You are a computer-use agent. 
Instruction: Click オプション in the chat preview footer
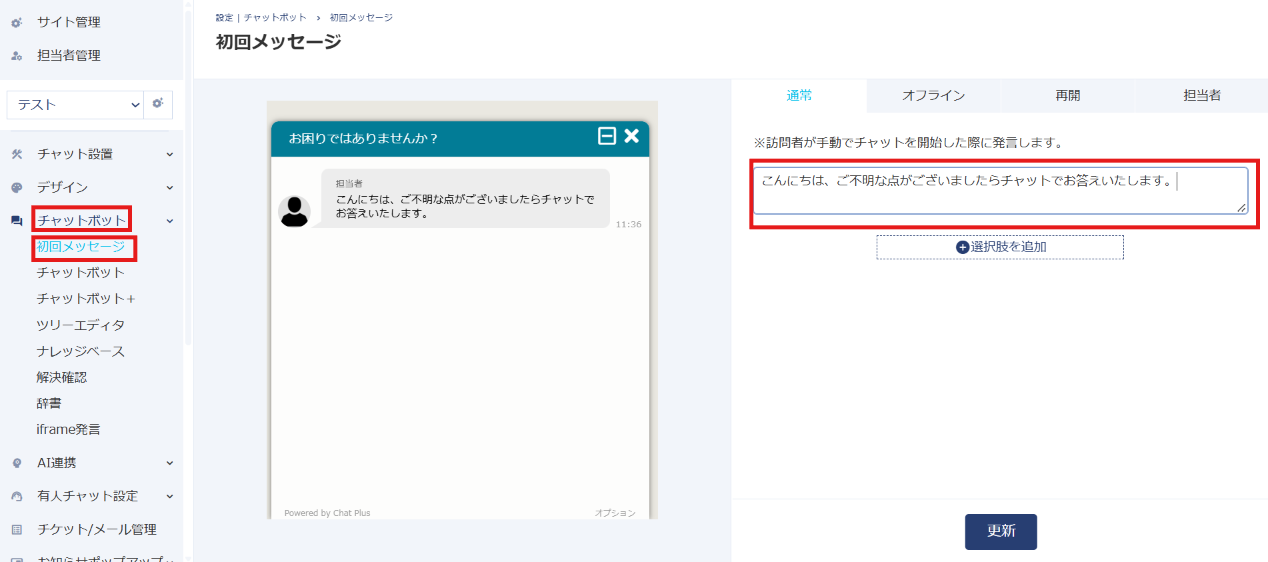point(615,513)
